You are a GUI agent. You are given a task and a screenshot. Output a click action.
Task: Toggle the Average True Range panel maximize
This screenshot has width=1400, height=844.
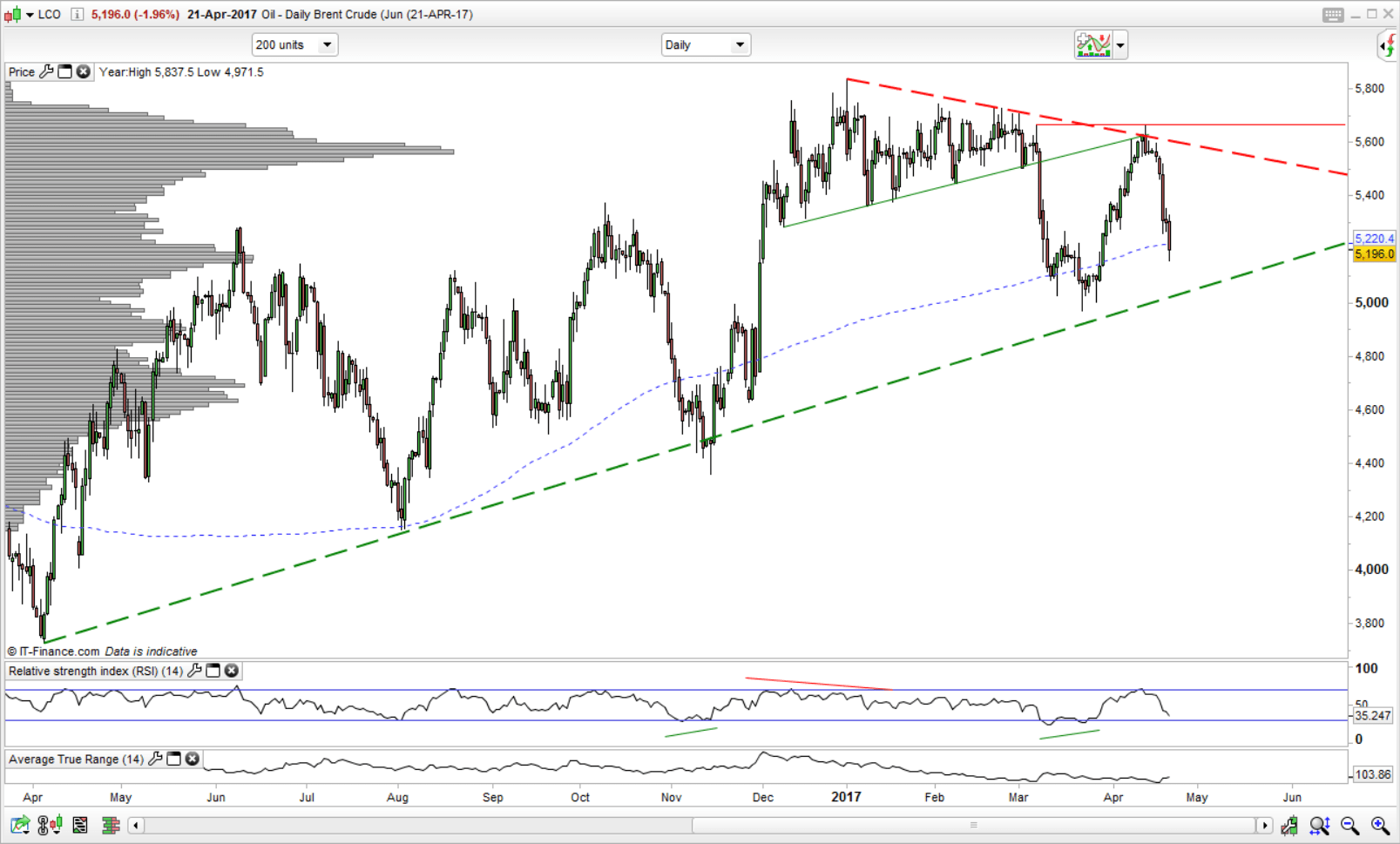pos(173,760)
